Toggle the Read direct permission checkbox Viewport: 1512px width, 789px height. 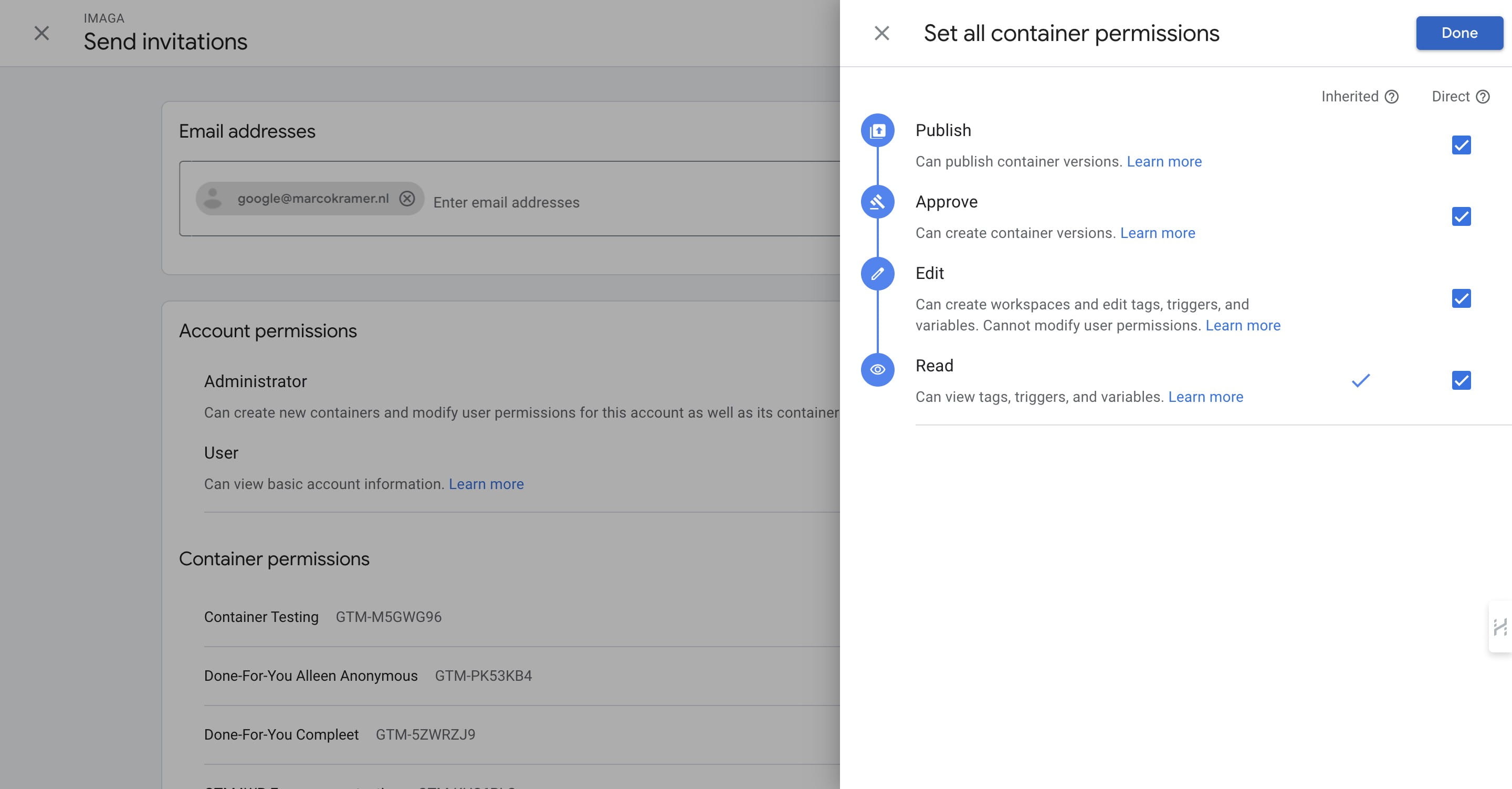tap(1461, 381)
